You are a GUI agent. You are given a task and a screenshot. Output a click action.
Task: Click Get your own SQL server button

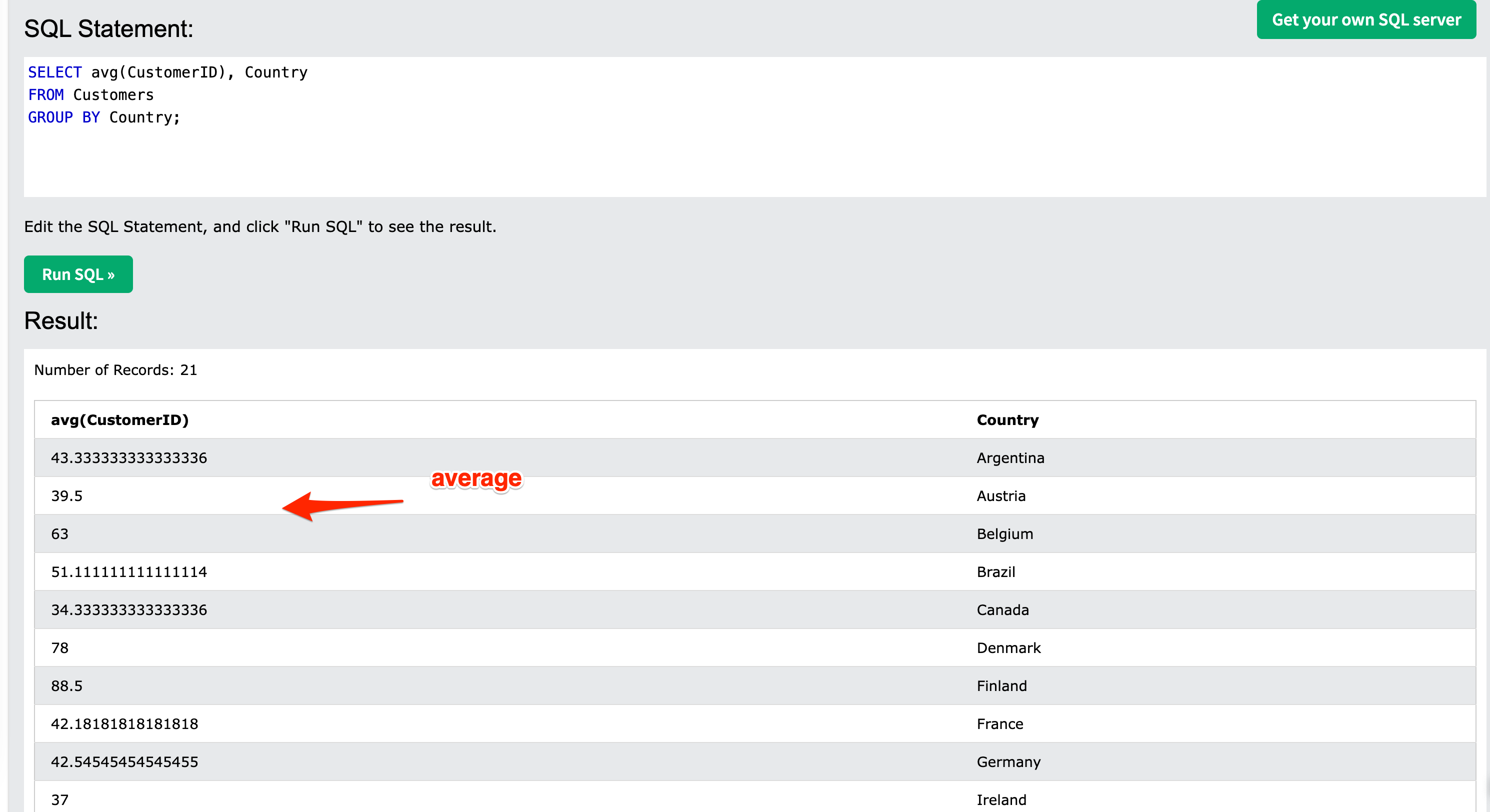tap(1365, 19)
